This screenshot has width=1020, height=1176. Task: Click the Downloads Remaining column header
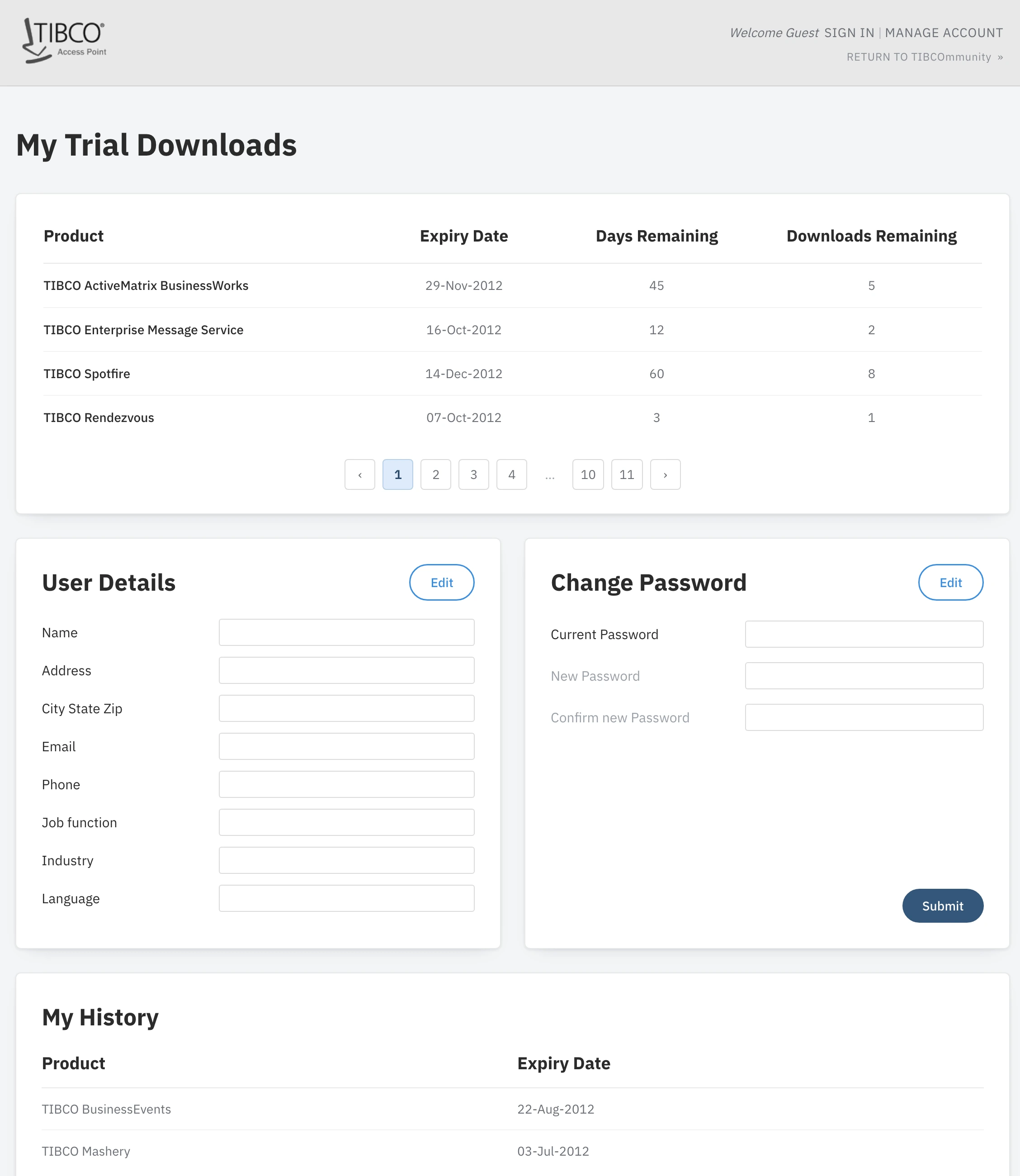pos(871,237)
